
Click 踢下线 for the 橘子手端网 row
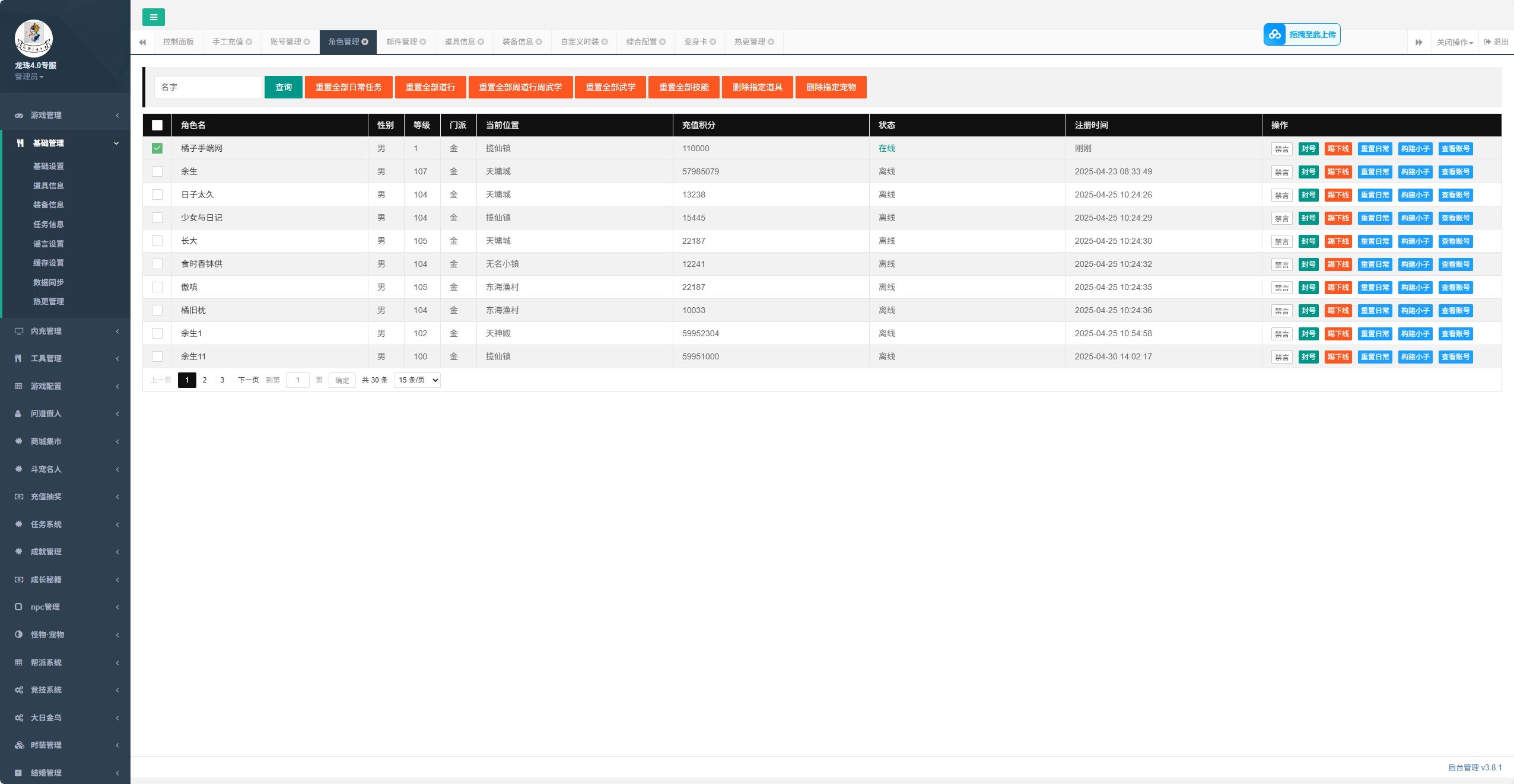click(1338, 149)
